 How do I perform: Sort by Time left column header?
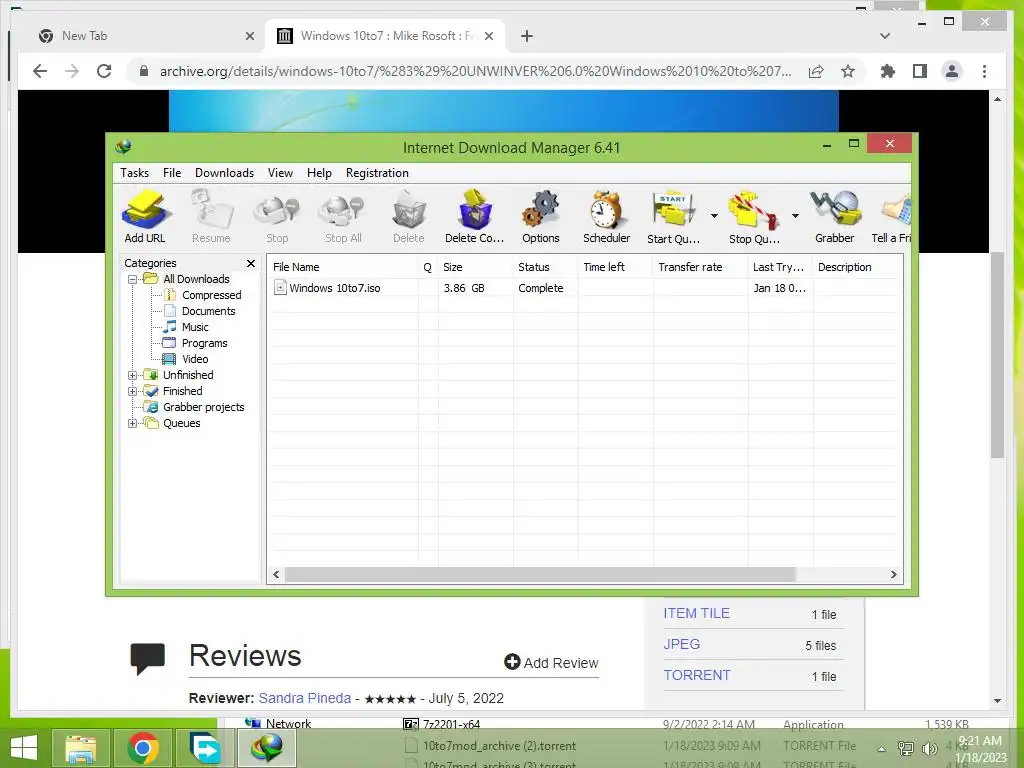pos(615,267)
